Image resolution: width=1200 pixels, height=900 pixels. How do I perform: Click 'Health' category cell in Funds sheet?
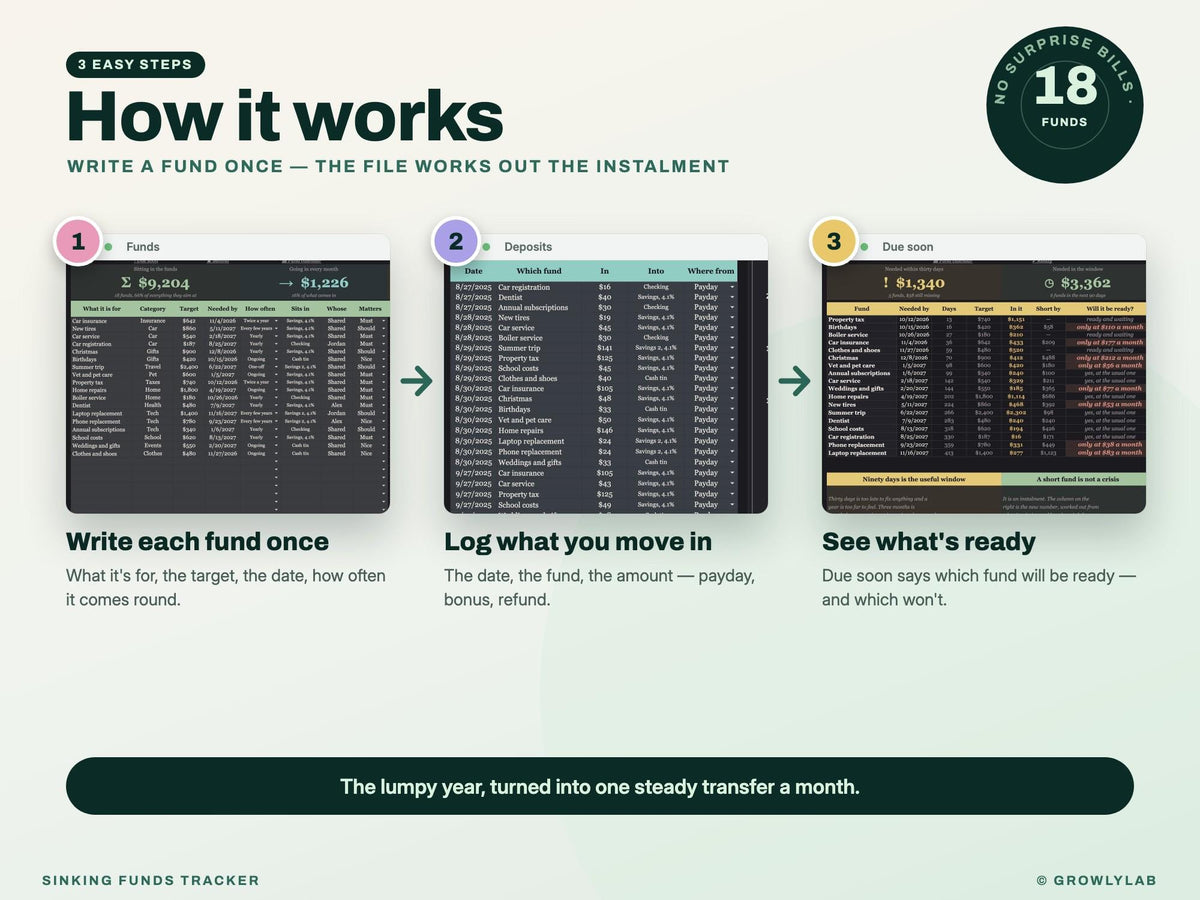click(153, 405)
